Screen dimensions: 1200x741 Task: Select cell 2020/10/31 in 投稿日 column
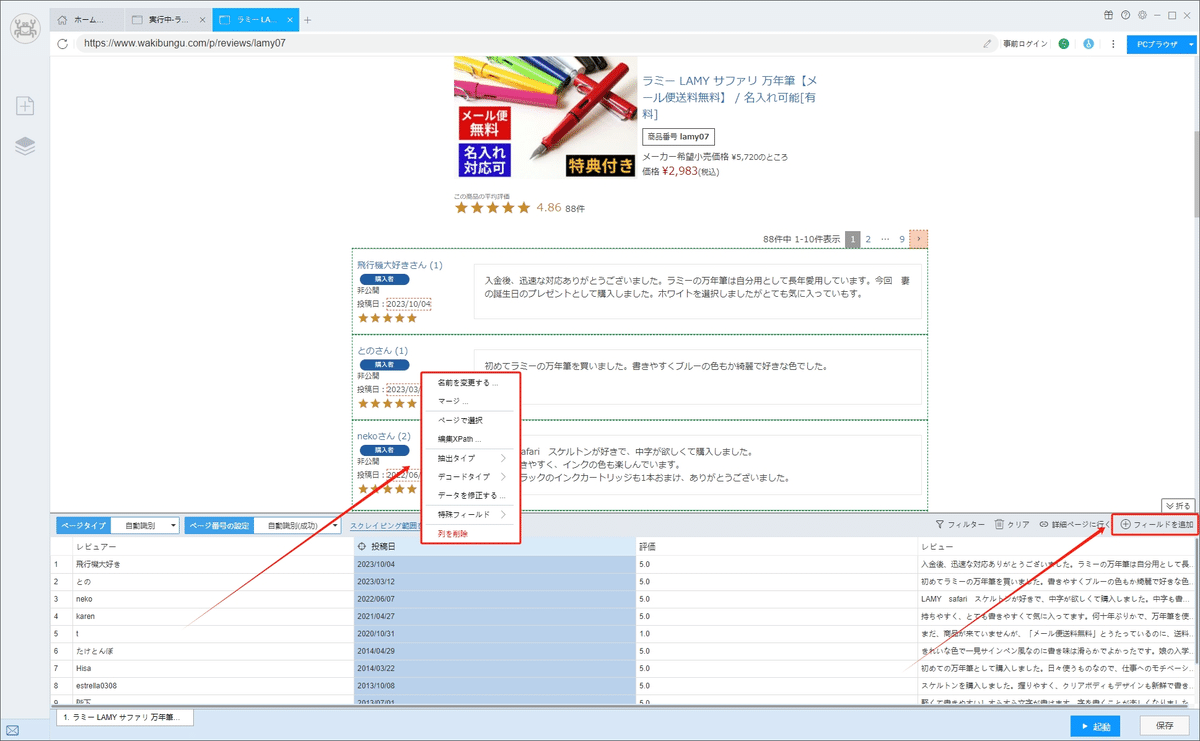point(495,632)
